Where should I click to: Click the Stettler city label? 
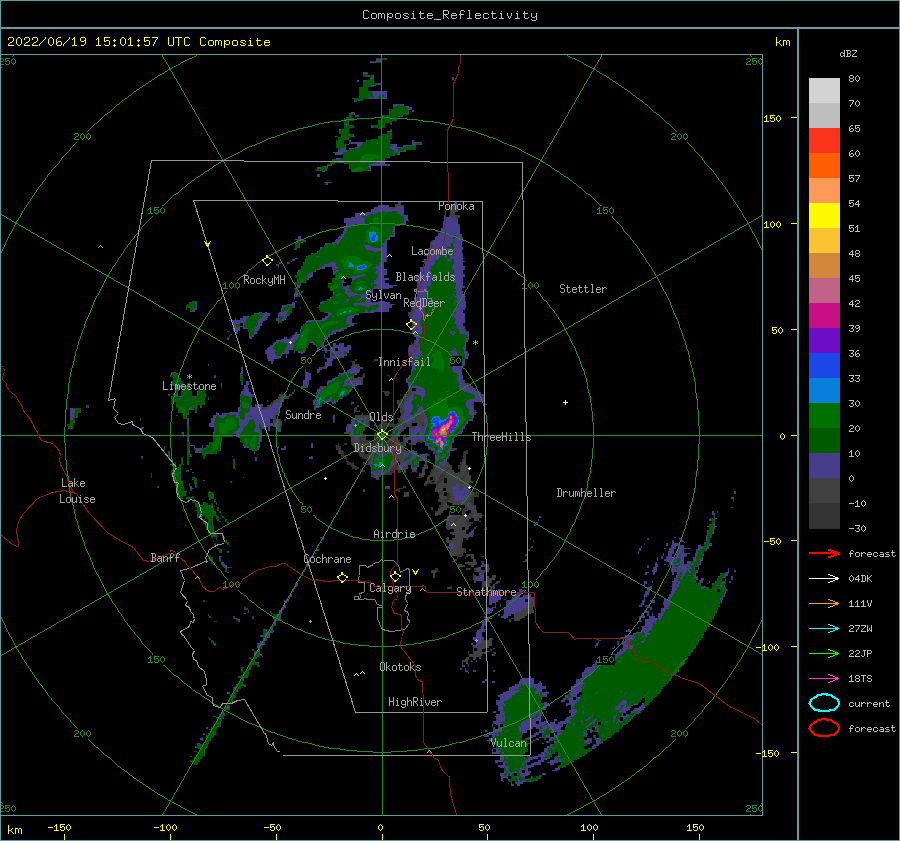pyautogui.click(x=583, y=289)
